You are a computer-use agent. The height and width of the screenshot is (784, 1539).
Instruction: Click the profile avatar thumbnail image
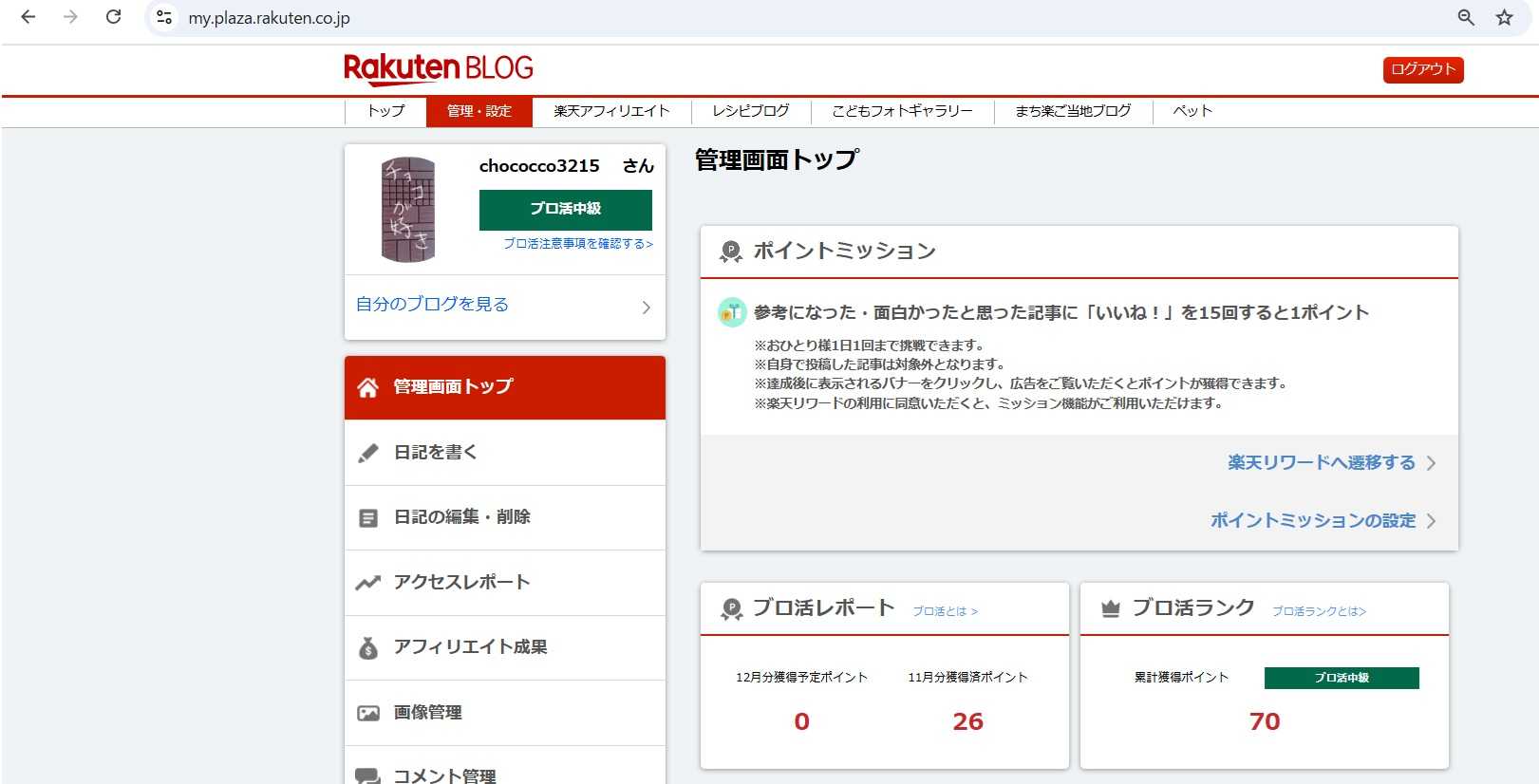pos(408,210)
